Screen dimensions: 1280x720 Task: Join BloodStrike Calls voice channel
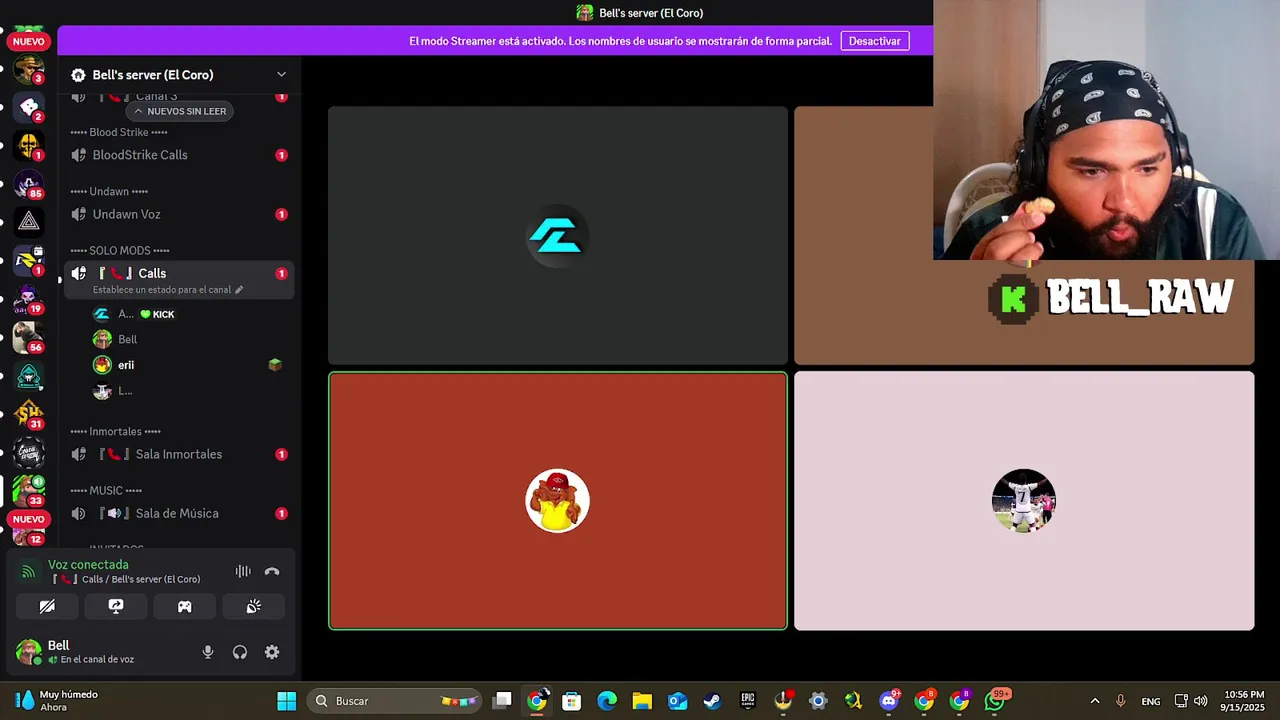coord(179,155)
